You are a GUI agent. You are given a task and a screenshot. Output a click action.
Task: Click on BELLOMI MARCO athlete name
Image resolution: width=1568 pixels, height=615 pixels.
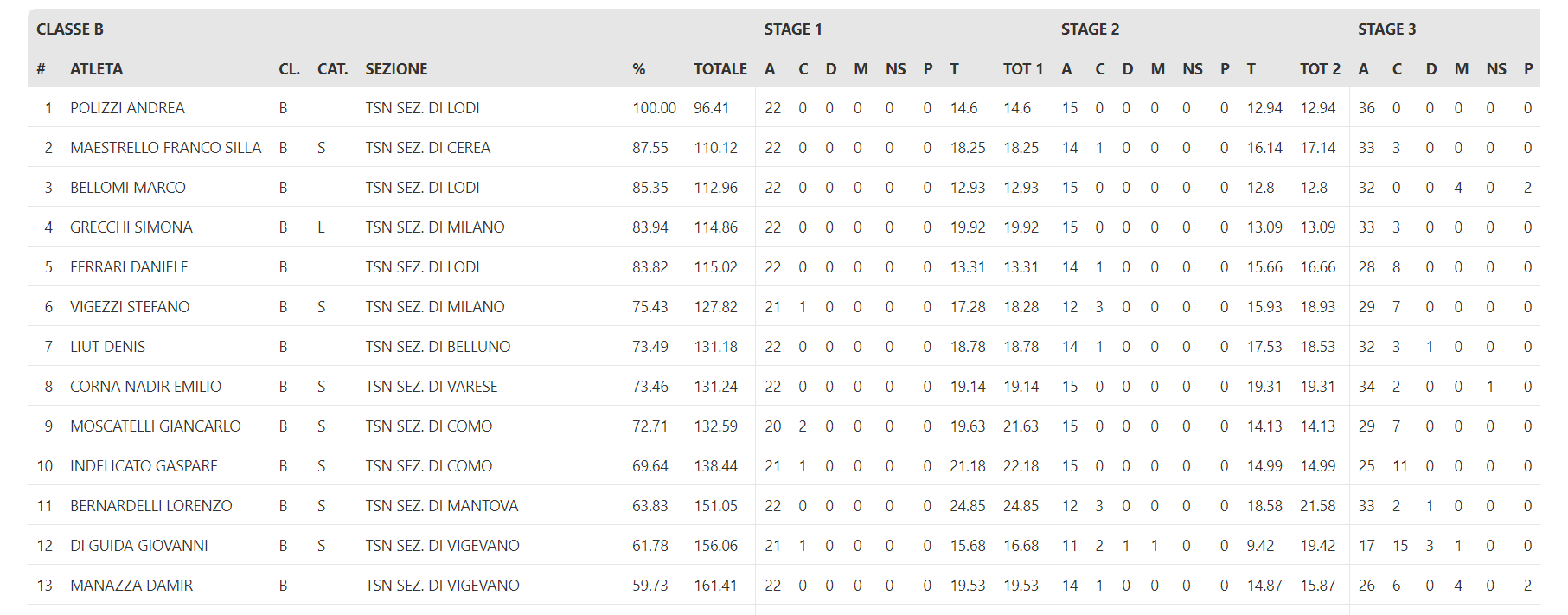tap(128, 188)
